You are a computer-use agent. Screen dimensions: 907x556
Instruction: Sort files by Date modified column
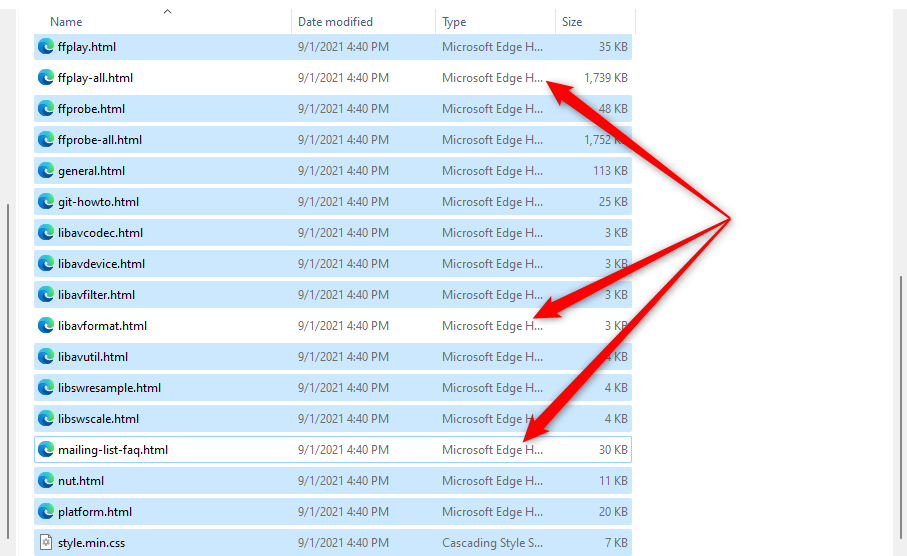click(x=335, y=22)
